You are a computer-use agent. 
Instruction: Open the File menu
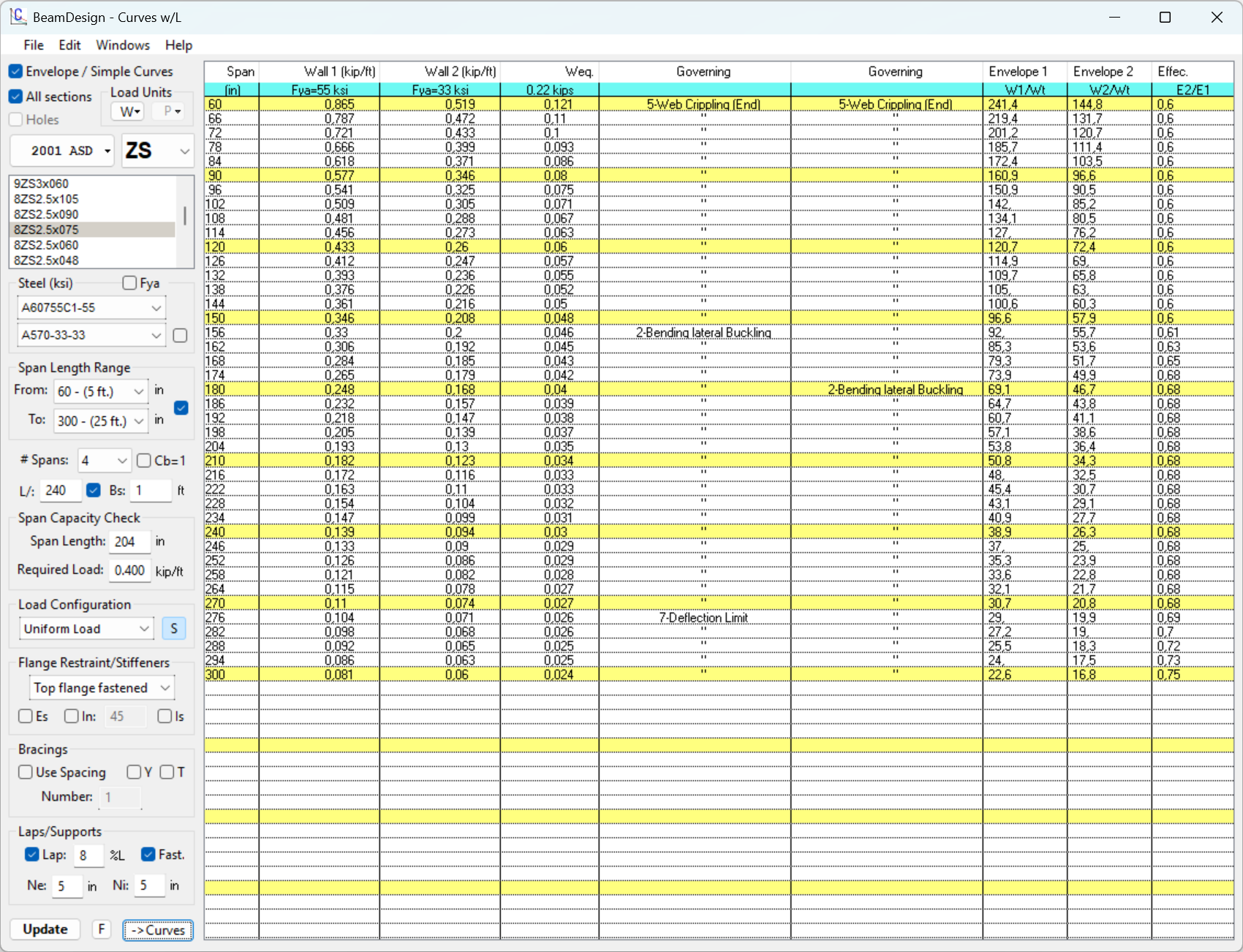point(34,45)
